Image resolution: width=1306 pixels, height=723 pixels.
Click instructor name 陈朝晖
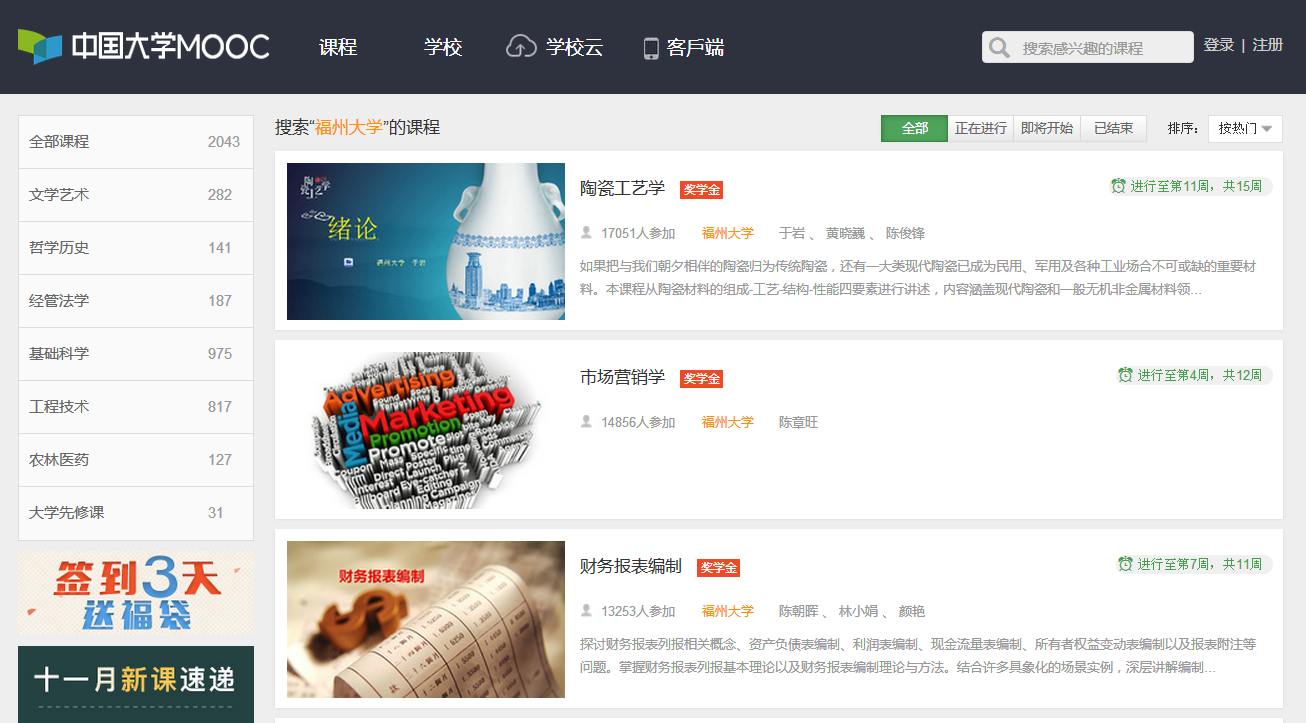tap(798, 611)
